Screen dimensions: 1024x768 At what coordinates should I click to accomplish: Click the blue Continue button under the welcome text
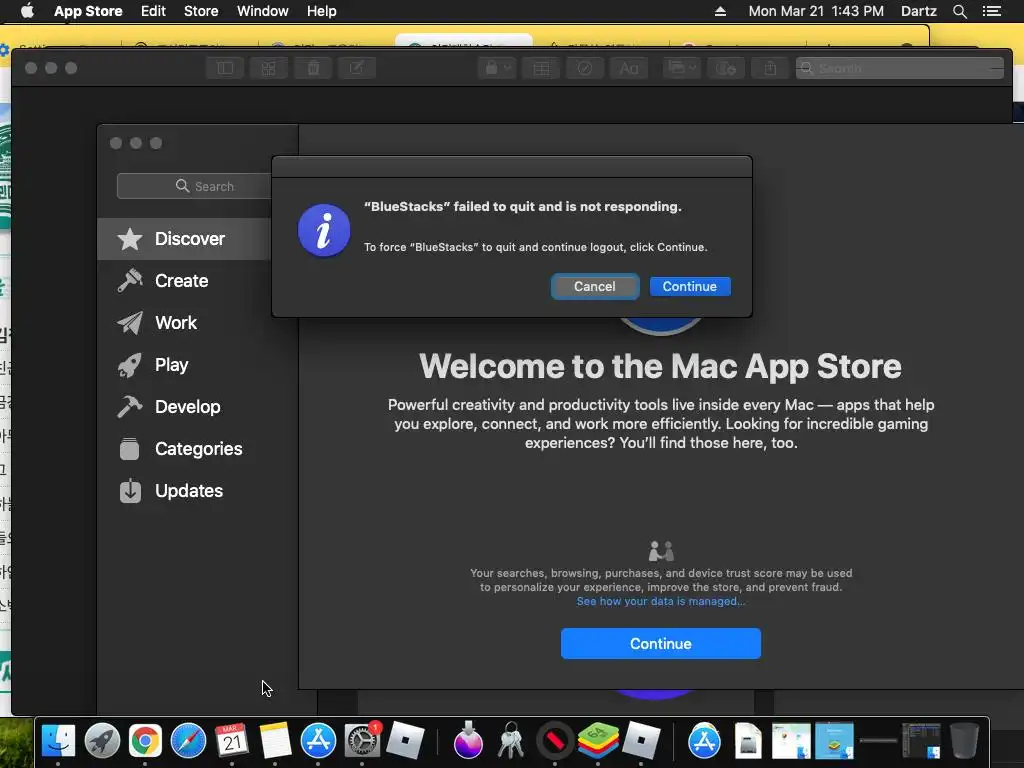pyautogui.click(x=660, y=644)
